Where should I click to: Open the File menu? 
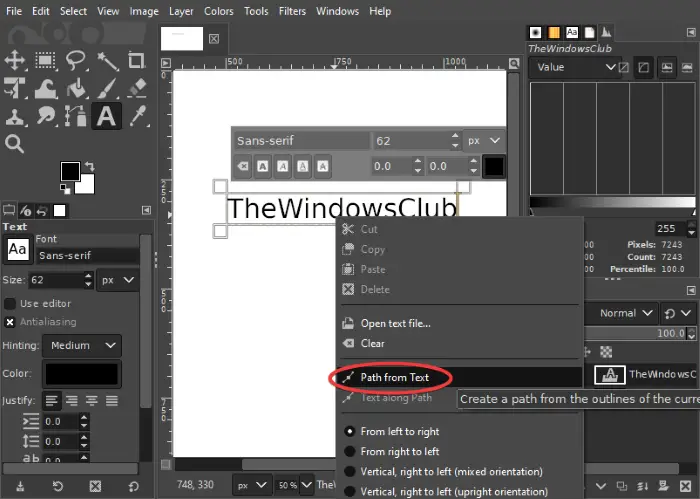click(14, 11)
